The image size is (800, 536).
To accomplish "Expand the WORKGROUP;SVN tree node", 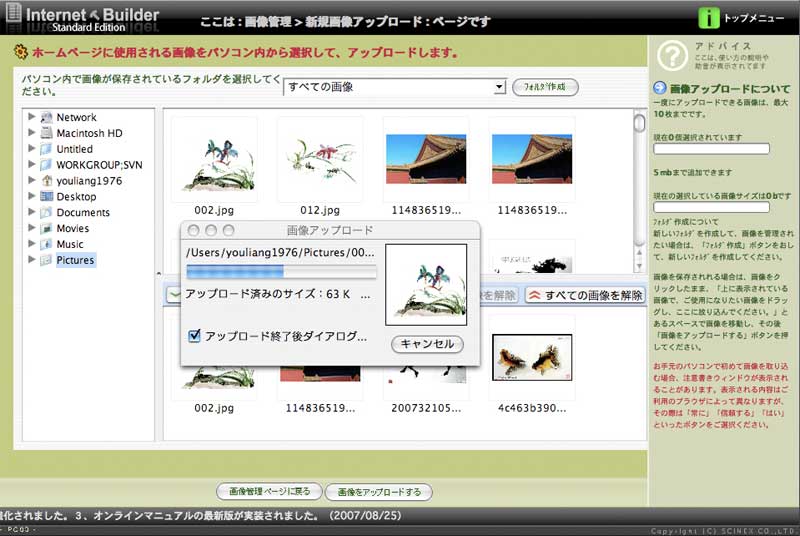I will (x=32, y=165).
